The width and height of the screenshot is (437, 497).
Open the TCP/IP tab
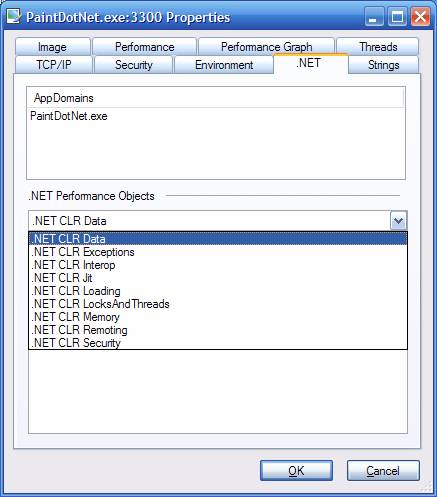[54, 65]
